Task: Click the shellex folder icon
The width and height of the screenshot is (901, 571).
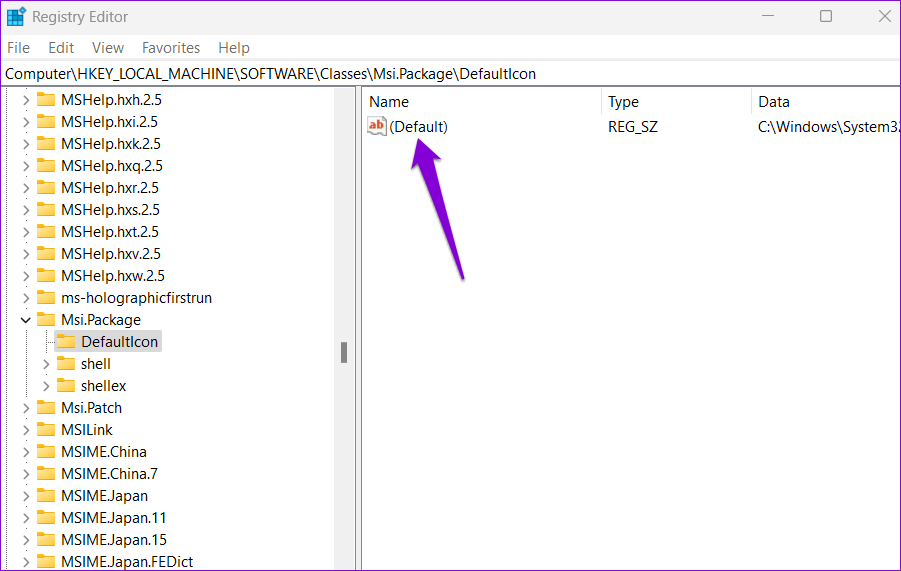Action: (66, 386)
